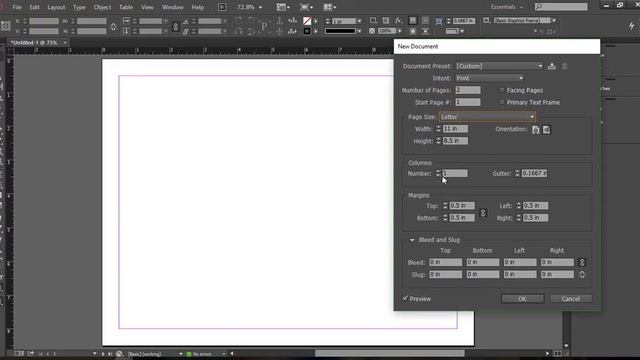Open the Page Size dropdown
The height and width of the screenshot is (360, 640).
click(487, 117)
